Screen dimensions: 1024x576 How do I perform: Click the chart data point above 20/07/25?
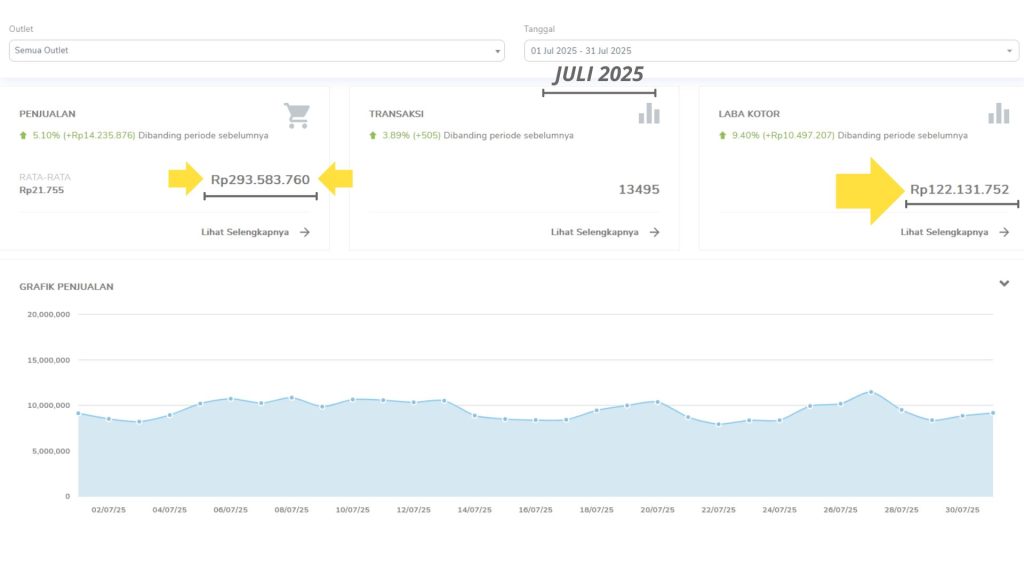pos(657,402)
